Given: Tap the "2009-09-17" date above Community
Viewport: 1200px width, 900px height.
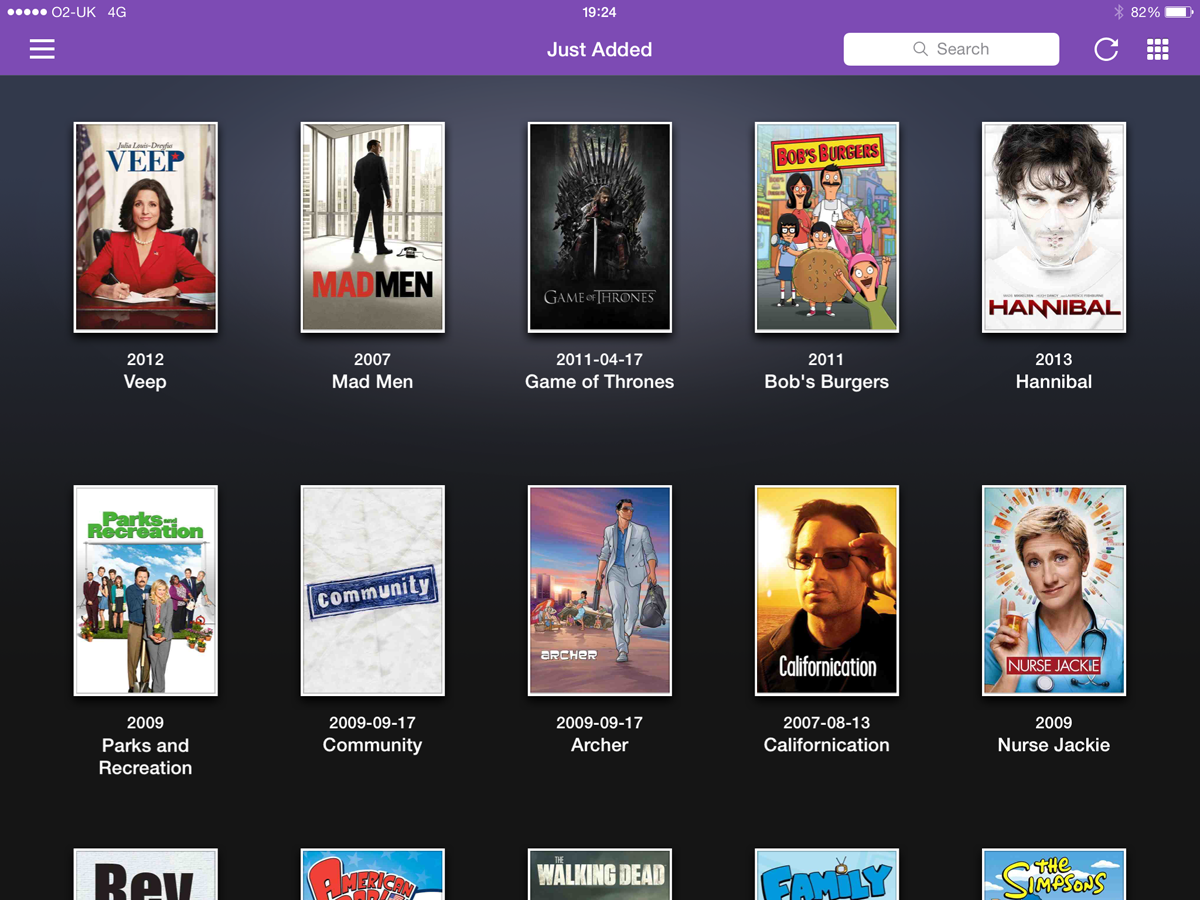Looking at the screenshot, I should coord(372,722).
